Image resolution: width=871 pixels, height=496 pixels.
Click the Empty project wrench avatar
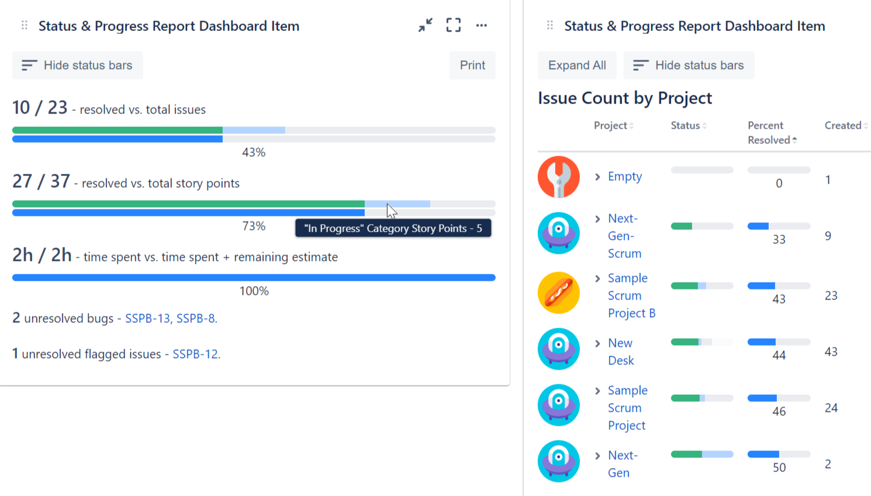point(558,177)
